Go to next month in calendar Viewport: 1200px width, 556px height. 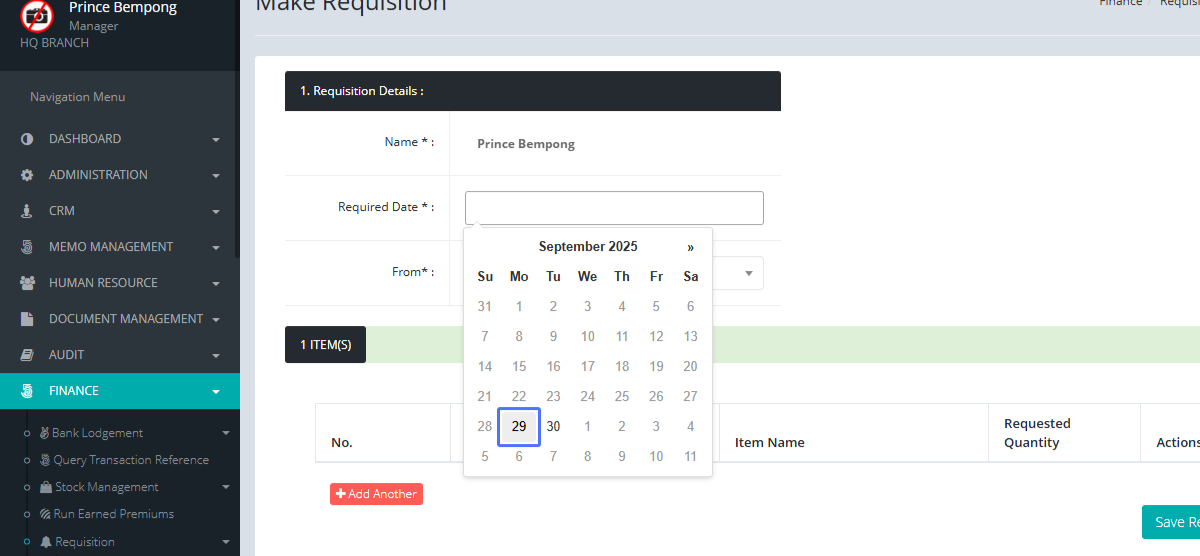click(x=690, y=247)
